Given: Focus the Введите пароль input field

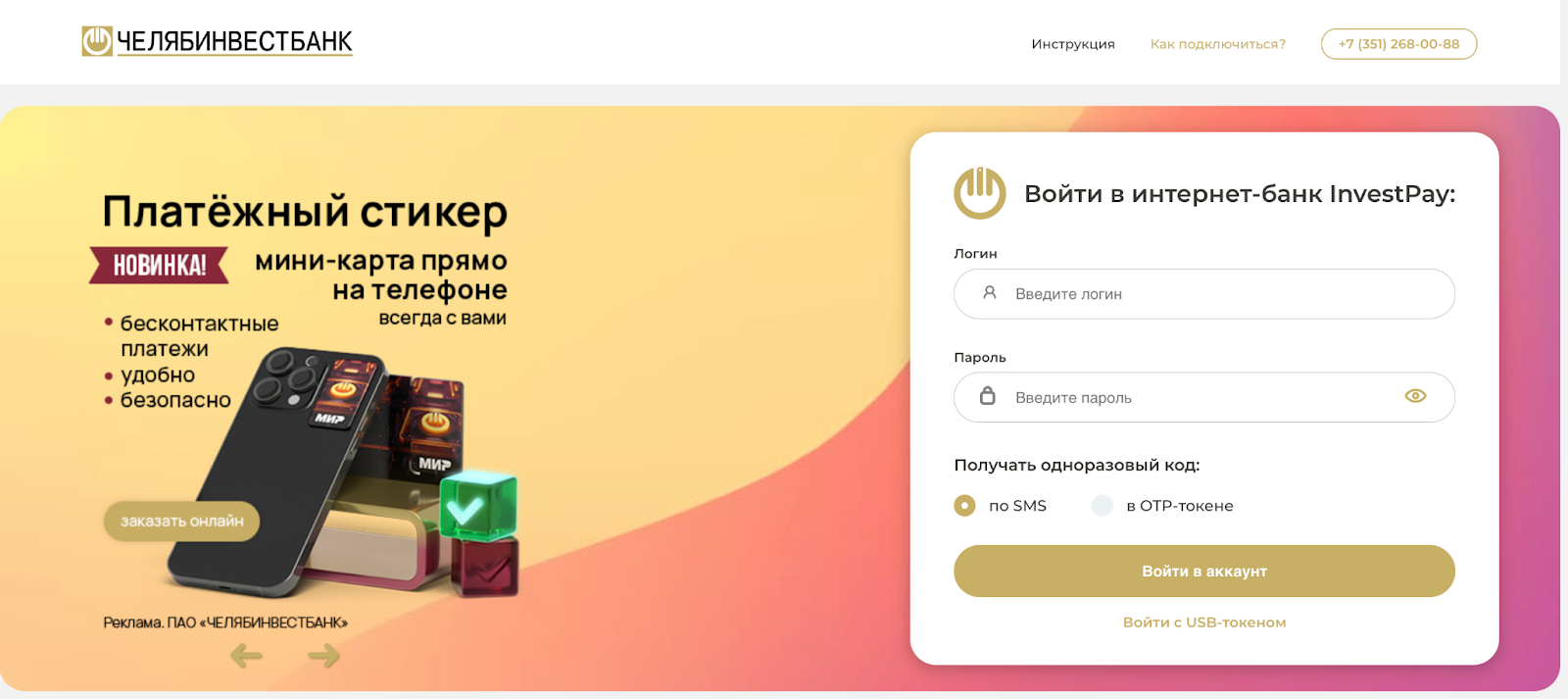Looking at the screenshot, I should click(x=1204, y=397).
